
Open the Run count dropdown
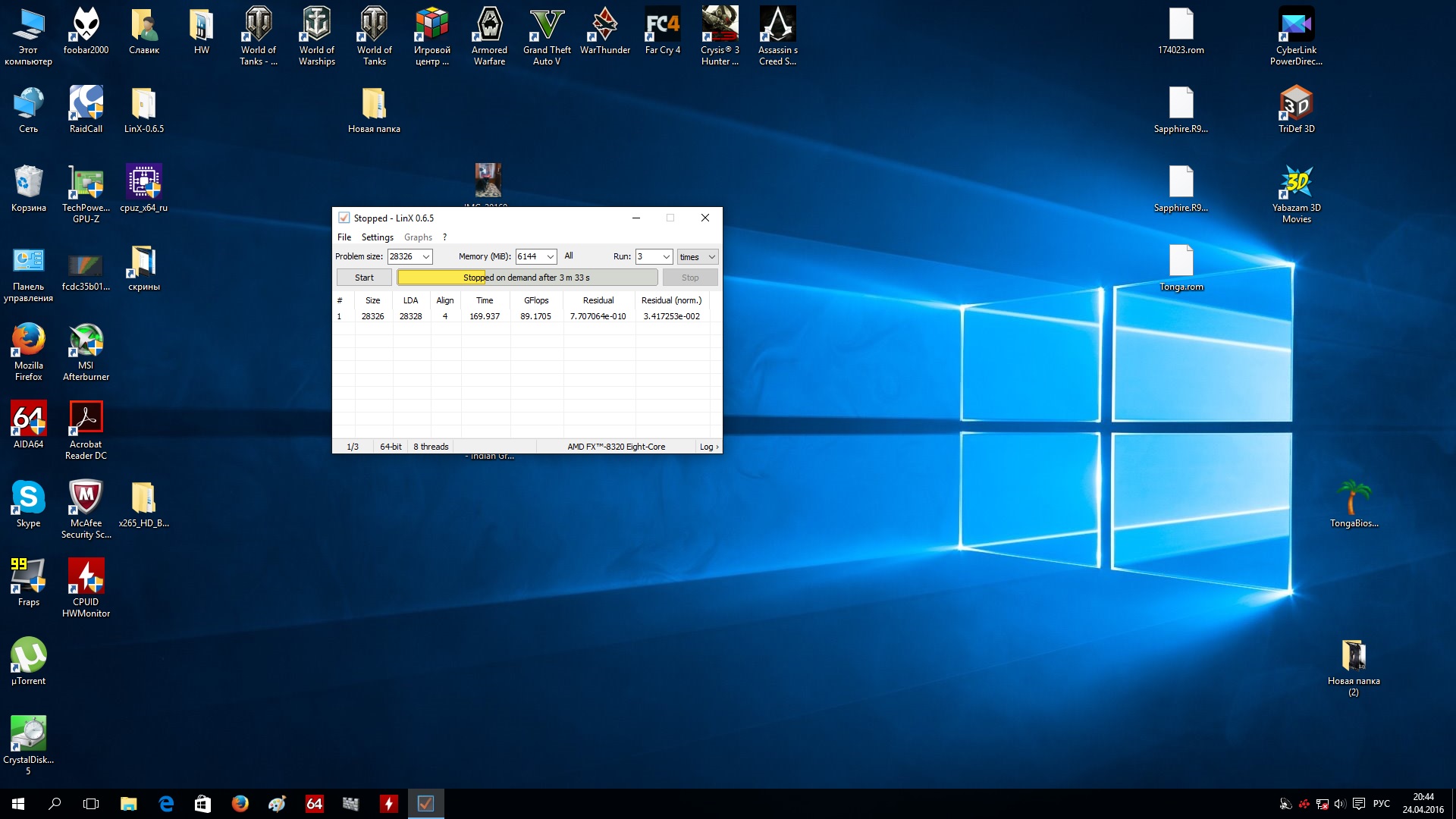pos(667,257)
